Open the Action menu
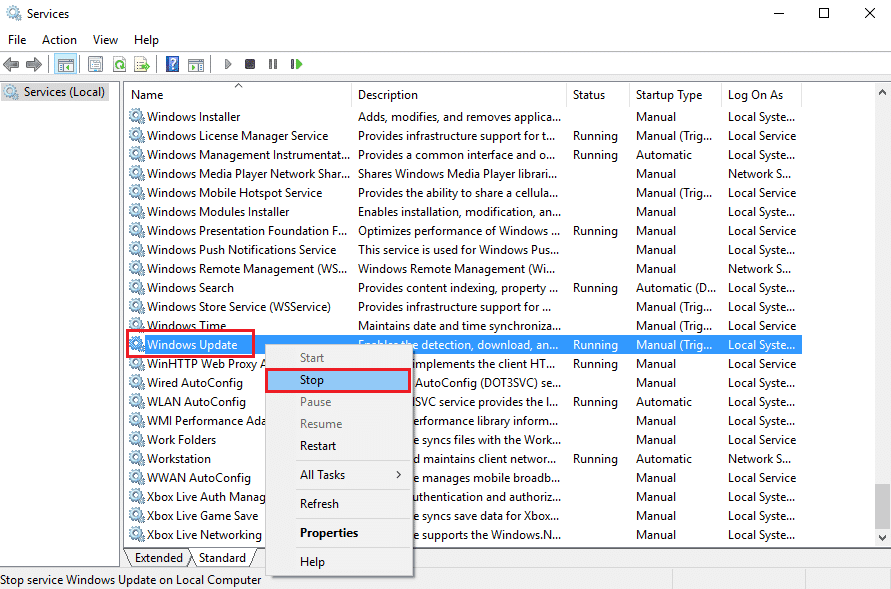 (x=59, y=40)
